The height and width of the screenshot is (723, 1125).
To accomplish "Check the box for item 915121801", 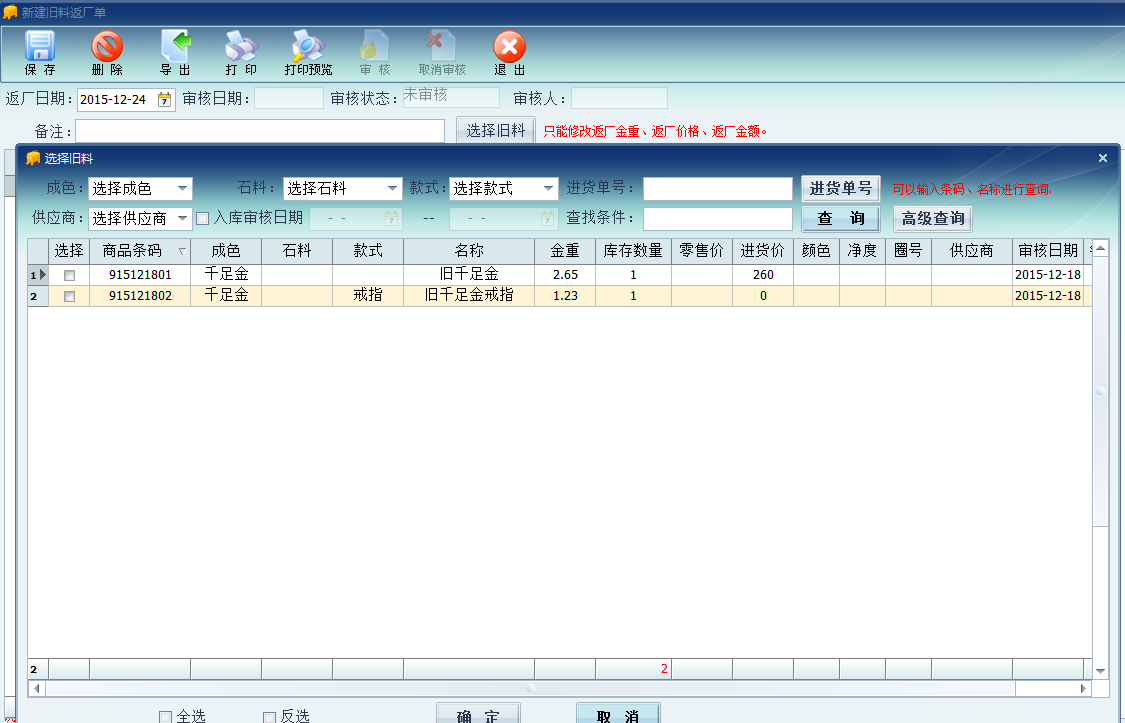I will click(x=69, y=275).
